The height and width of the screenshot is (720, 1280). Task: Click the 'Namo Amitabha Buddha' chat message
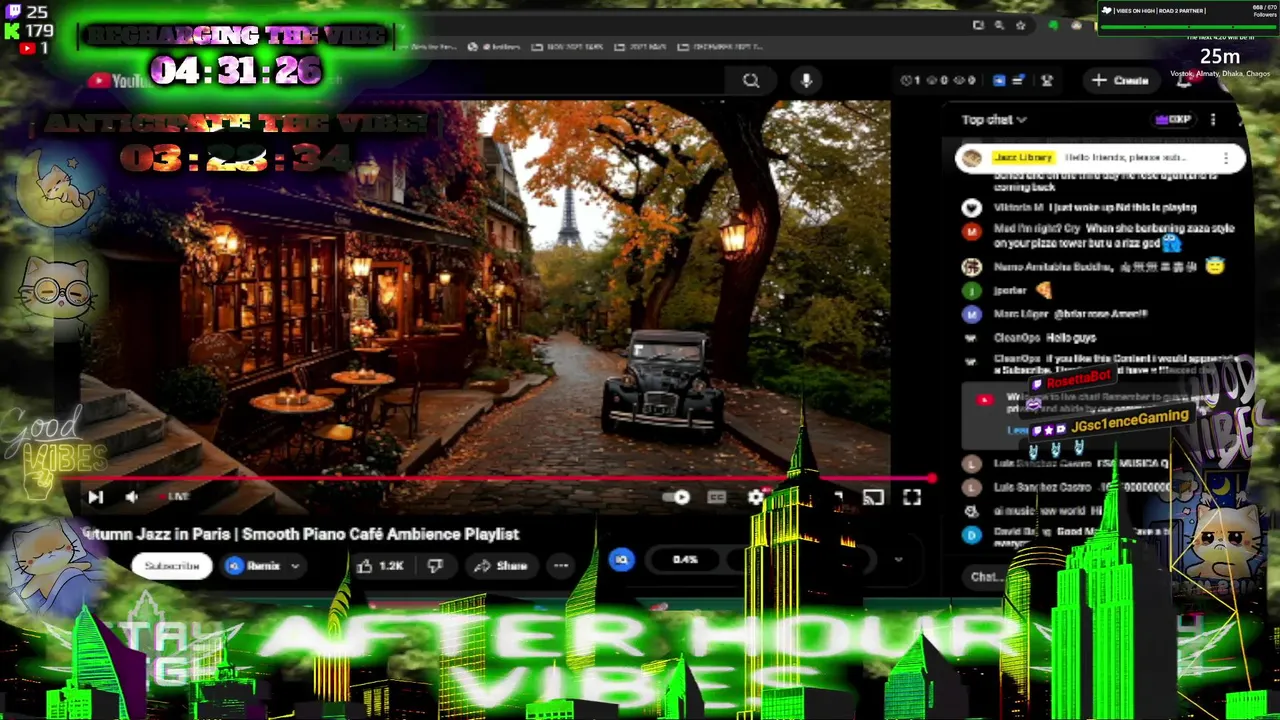[1092, 267]
